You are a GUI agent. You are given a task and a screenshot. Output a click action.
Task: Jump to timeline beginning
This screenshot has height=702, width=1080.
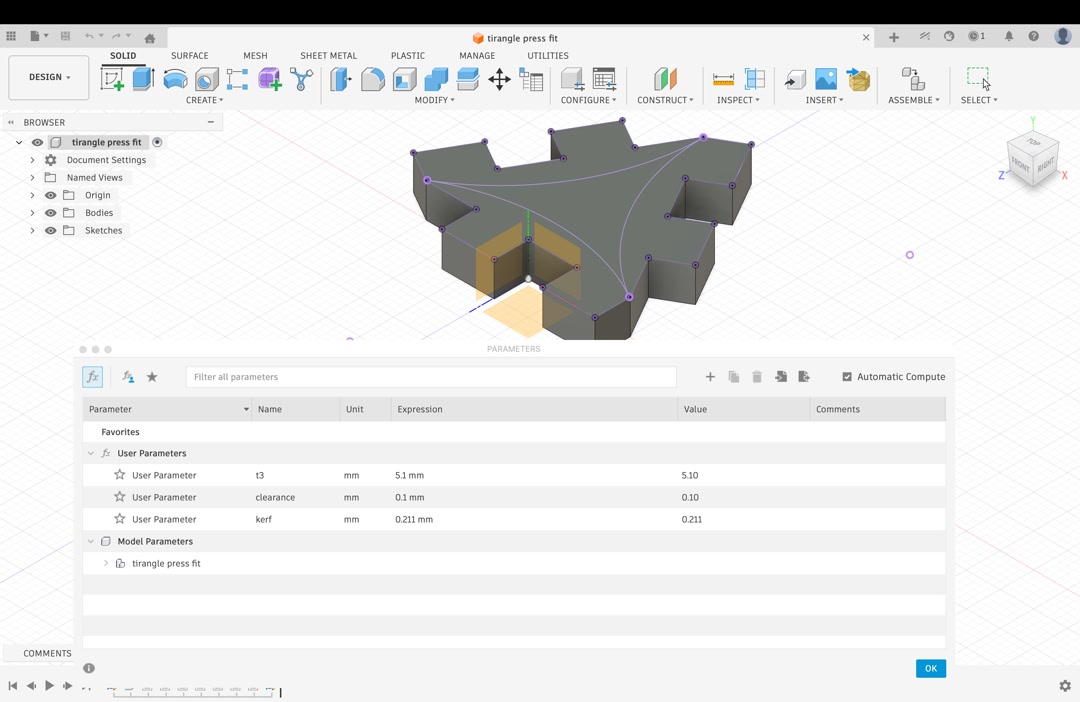click(x=12, y=685)
